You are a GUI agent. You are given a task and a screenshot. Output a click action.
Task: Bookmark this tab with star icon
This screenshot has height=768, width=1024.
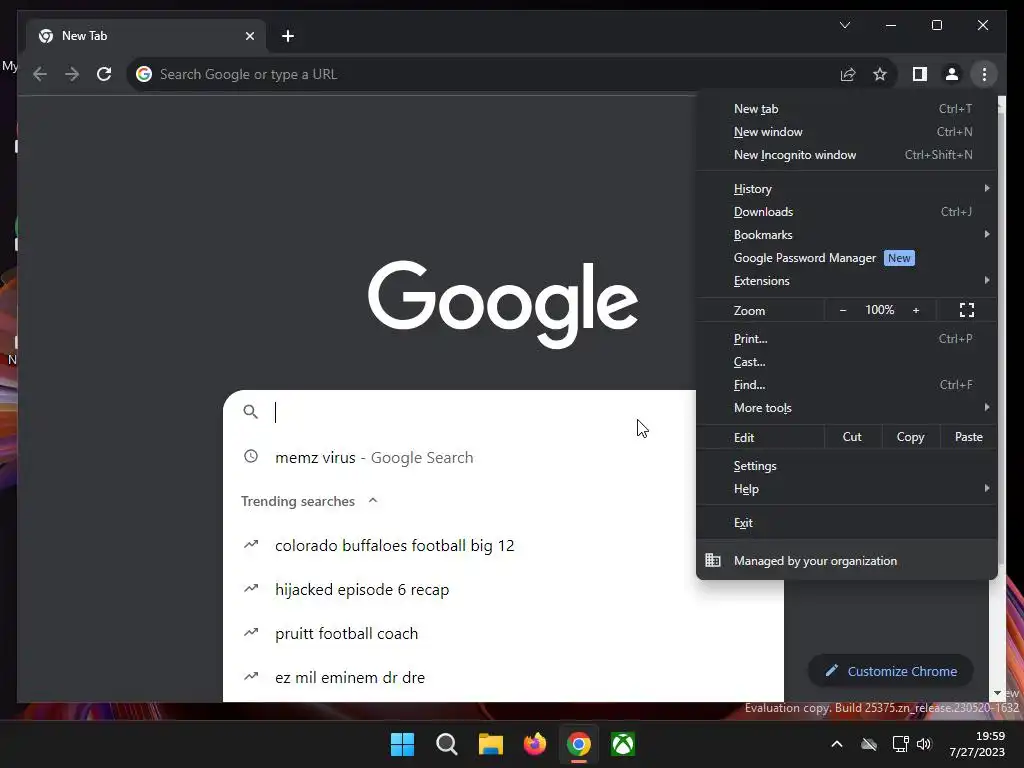880,74
